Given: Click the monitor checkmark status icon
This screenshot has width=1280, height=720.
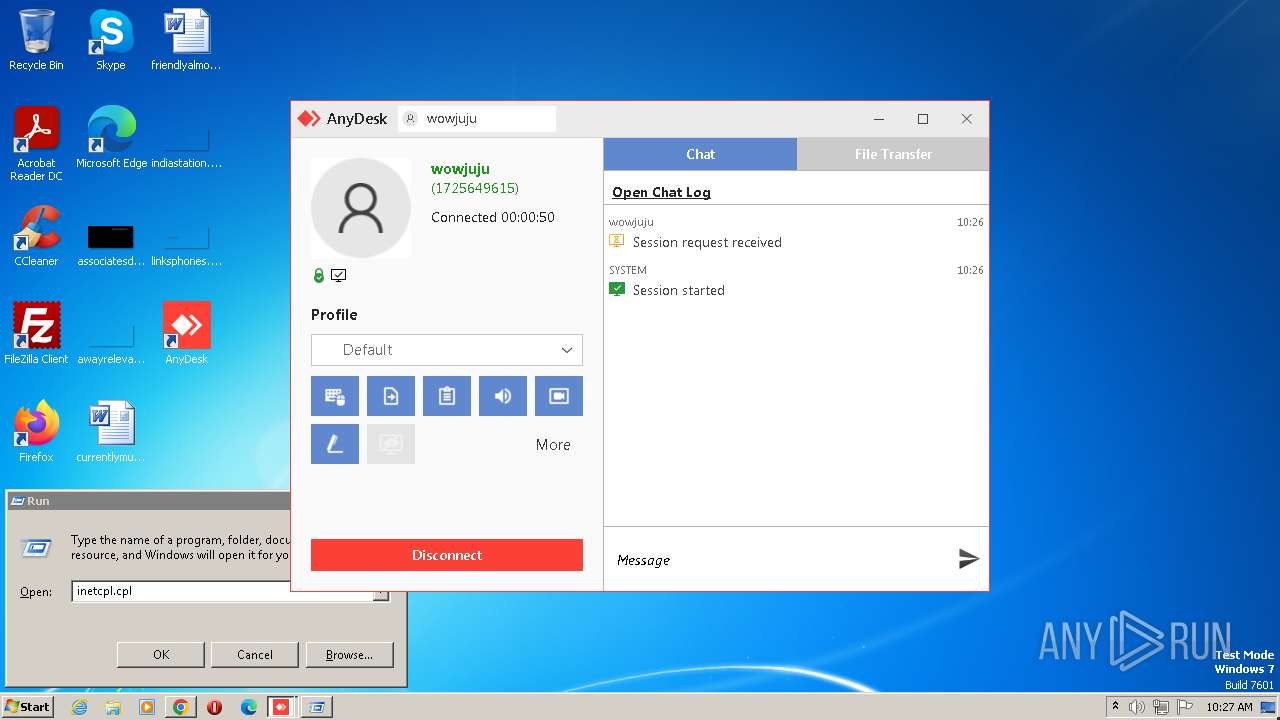Looking at the screenshot, I should pos(339,276).
